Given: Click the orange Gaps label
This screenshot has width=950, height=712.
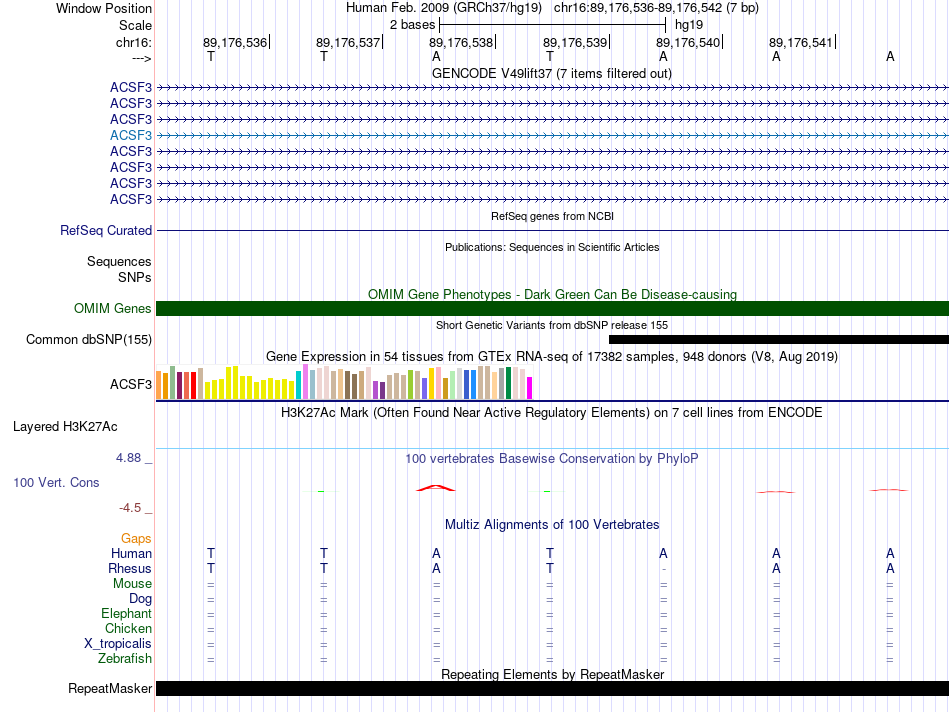Looking at the screenshot, I should [136, 538].
